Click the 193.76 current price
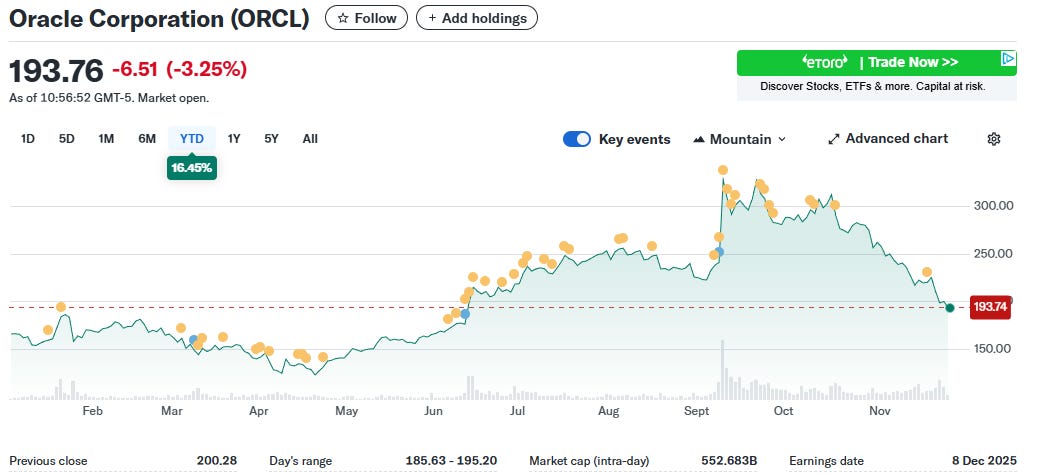 click(56, 70)
